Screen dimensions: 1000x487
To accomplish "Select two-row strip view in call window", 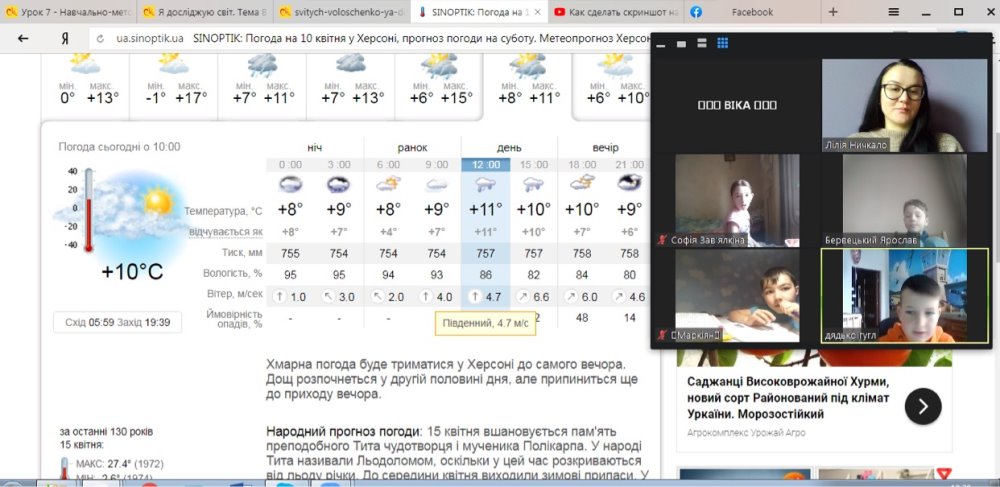I will pos(702,43).
